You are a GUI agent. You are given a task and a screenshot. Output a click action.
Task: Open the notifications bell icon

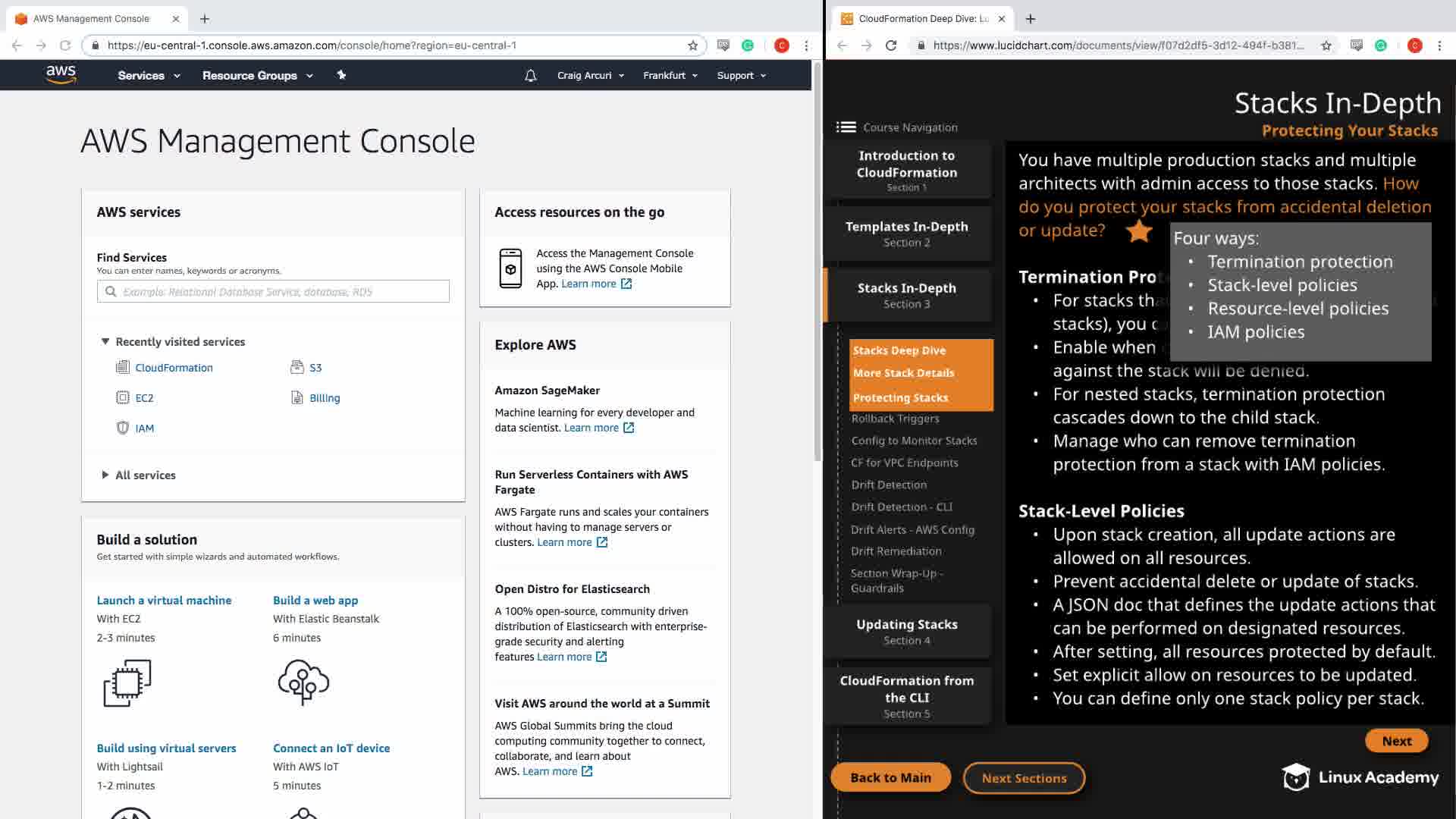pos(531,75)
